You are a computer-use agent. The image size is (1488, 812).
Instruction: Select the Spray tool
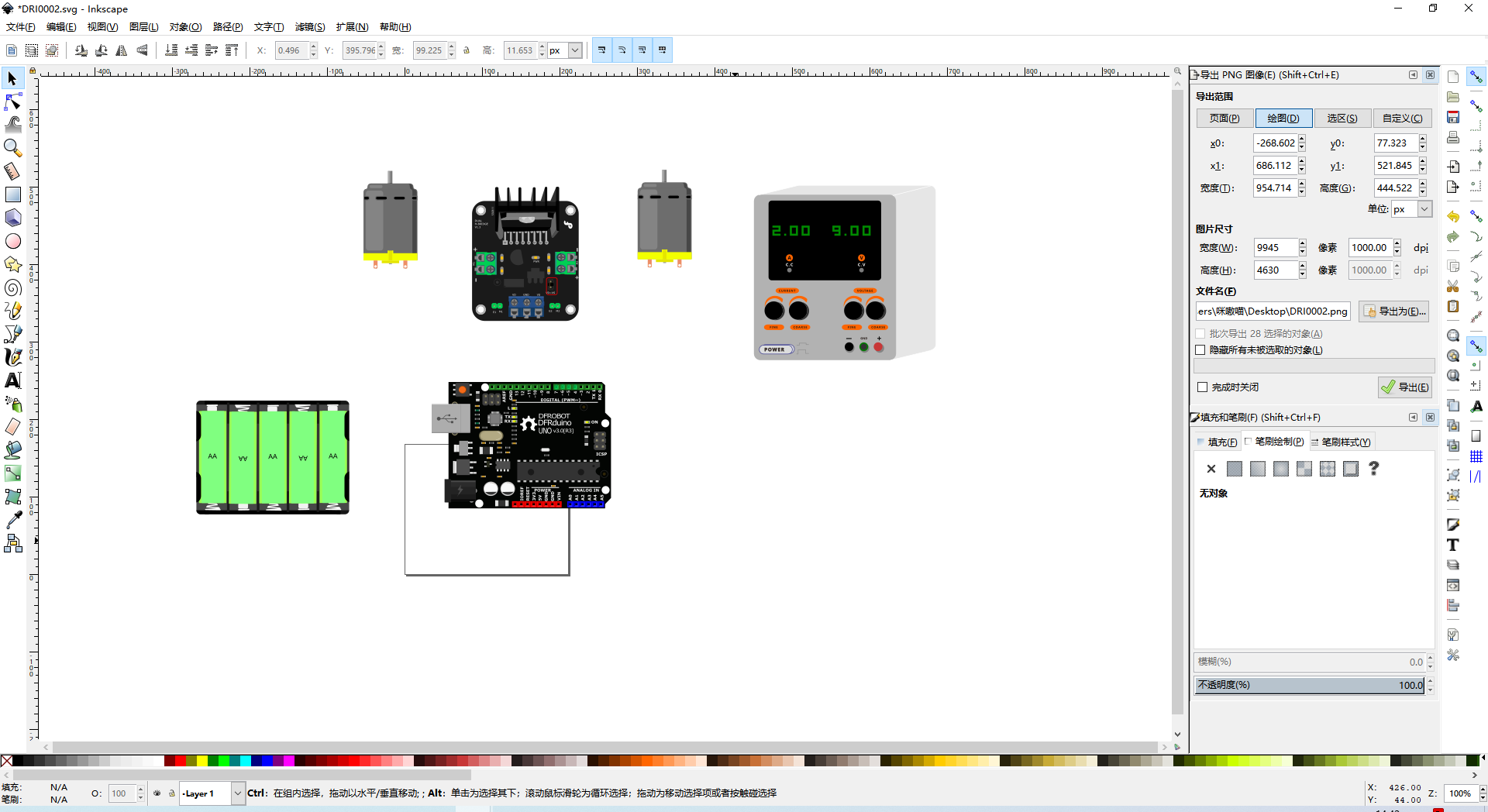click(x=12, y=404)
